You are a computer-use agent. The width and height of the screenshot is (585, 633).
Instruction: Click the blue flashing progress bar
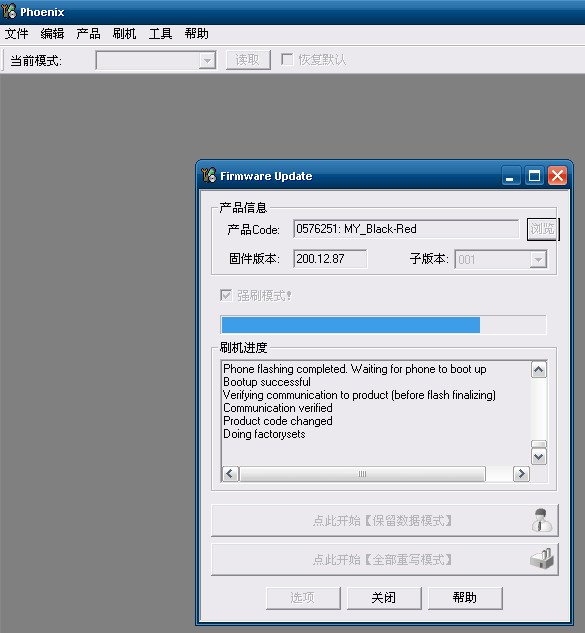point(383,325)
